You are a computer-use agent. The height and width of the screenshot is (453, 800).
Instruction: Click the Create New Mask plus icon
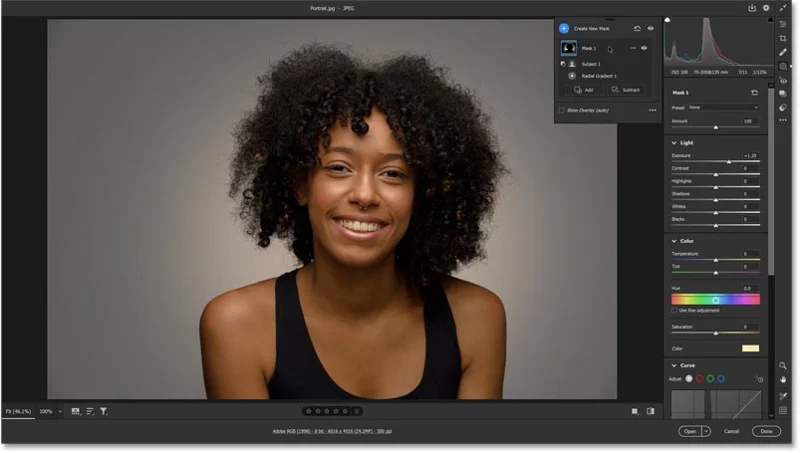pyautogui.click(x=564, y=29)
